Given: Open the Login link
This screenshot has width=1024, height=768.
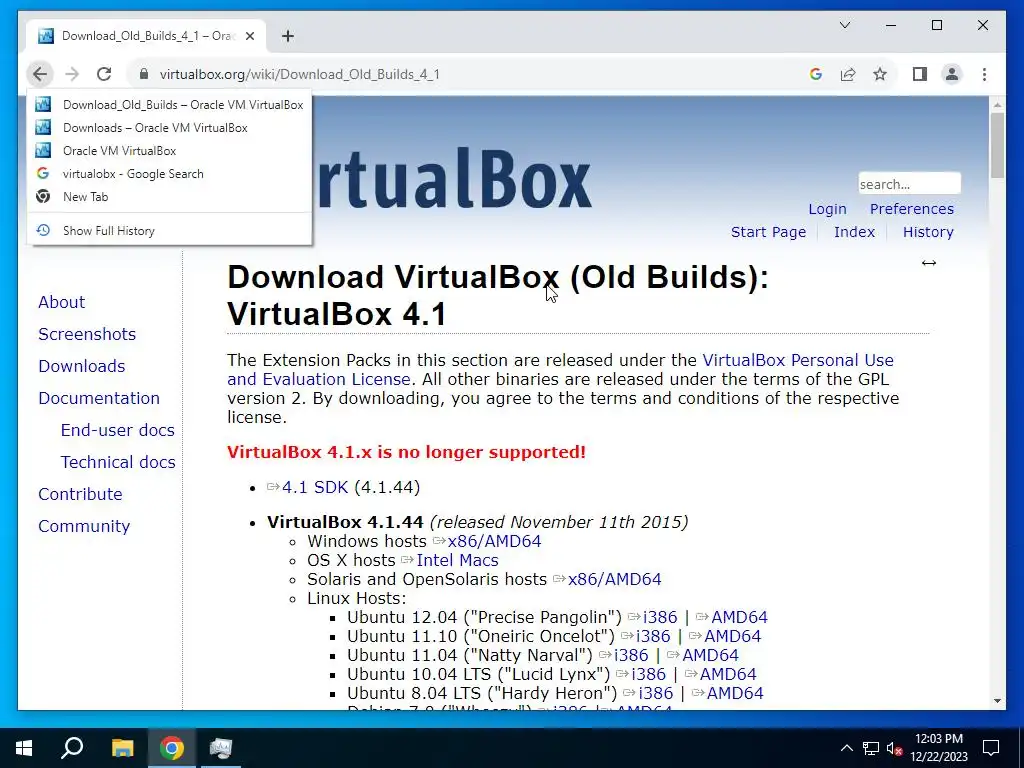Looking at the screenshot, I should coord(827,209).
